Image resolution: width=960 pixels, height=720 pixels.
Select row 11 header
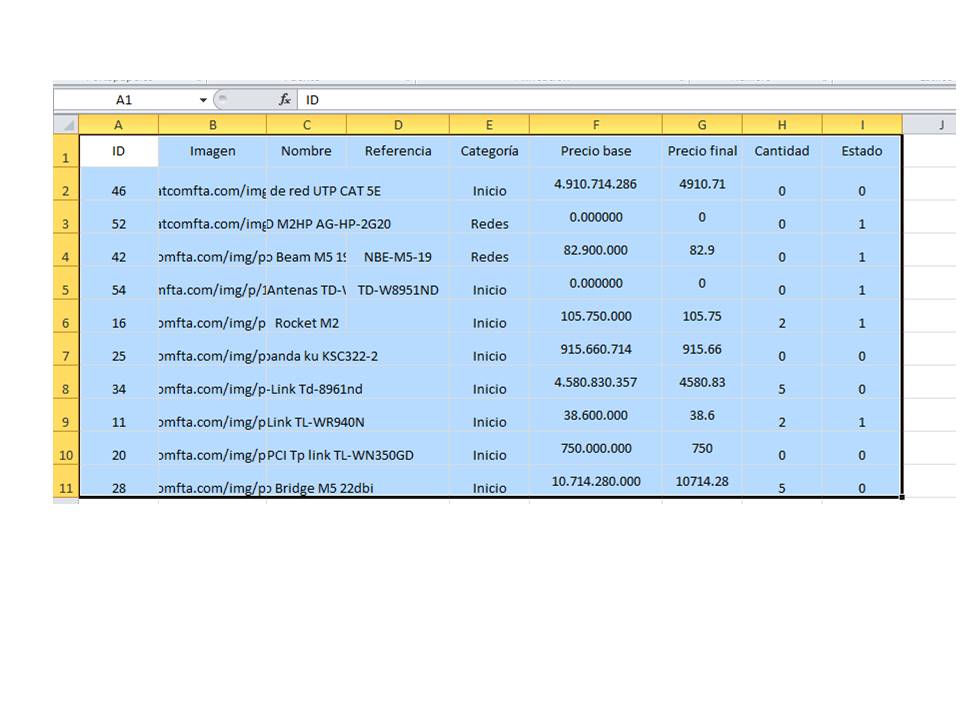tap(66, 481)
